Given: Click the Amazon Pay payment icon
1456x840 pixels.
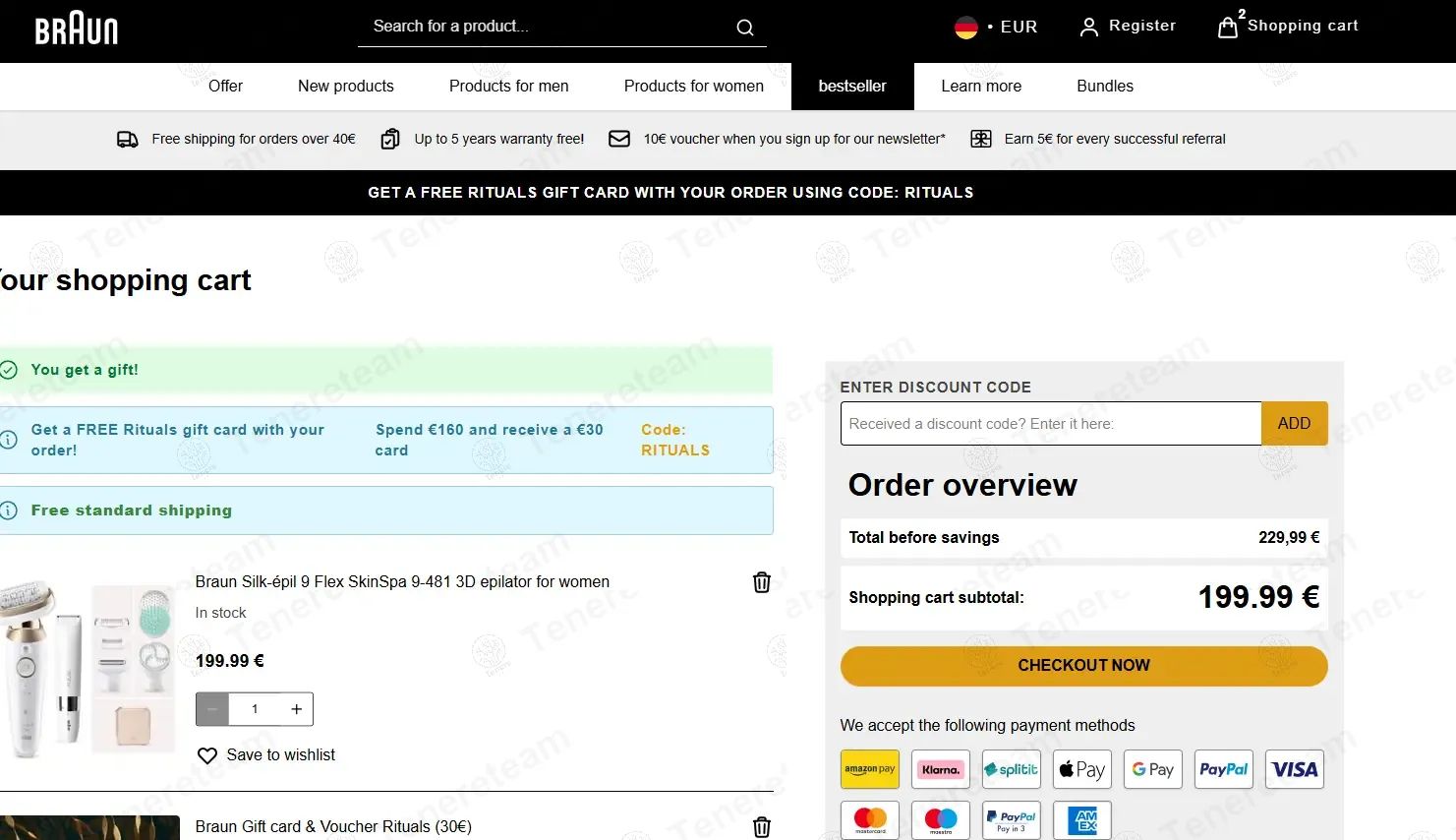Looking at the screenshot, I should coord(870,769).
